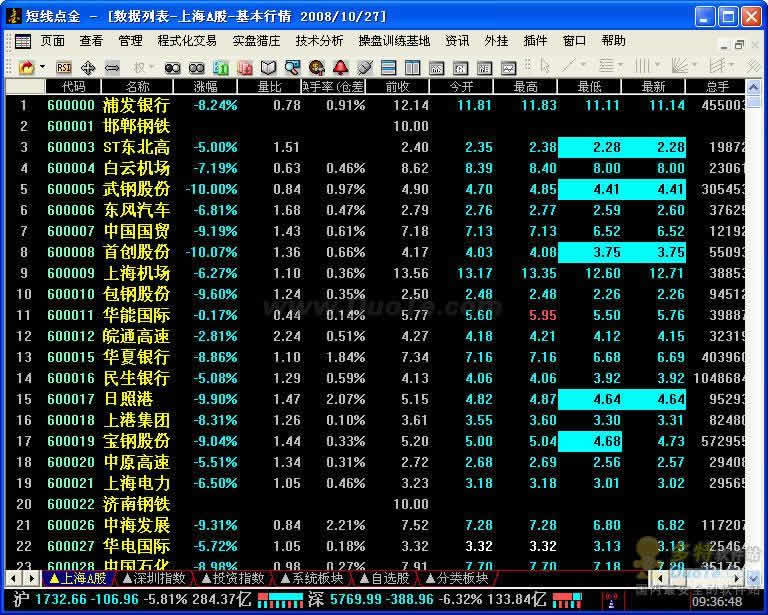The image size is (768, 615).
Task: Select the 武钢股份 stock row
Action: point(375,189)
